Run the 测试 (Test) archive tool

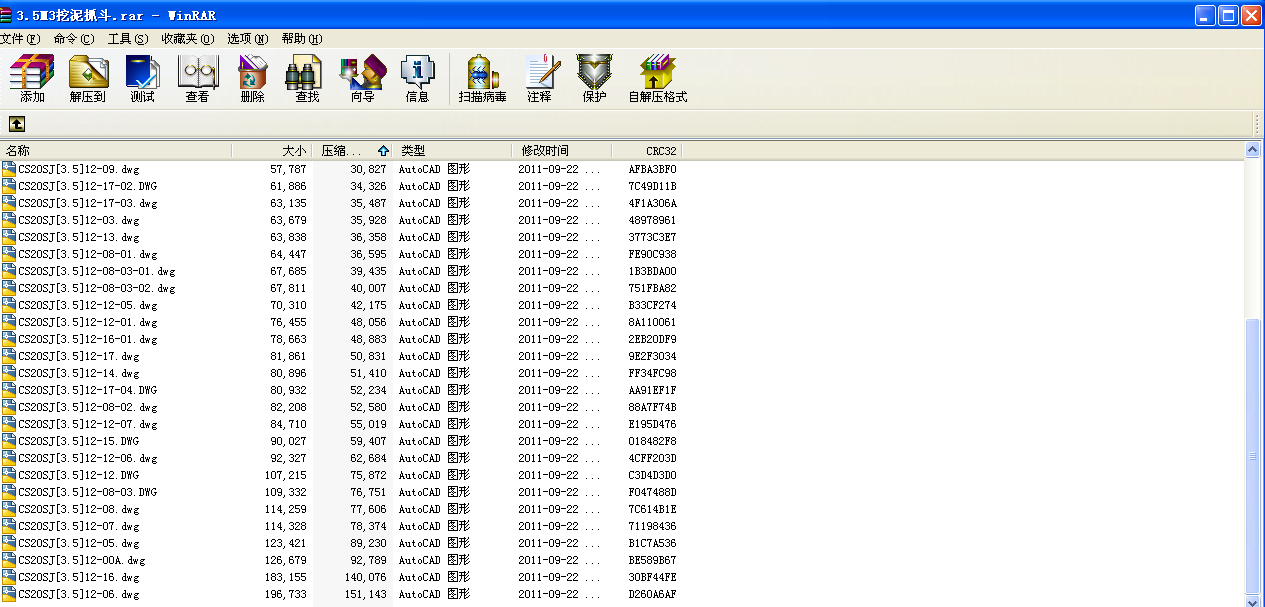pos(142,79)
